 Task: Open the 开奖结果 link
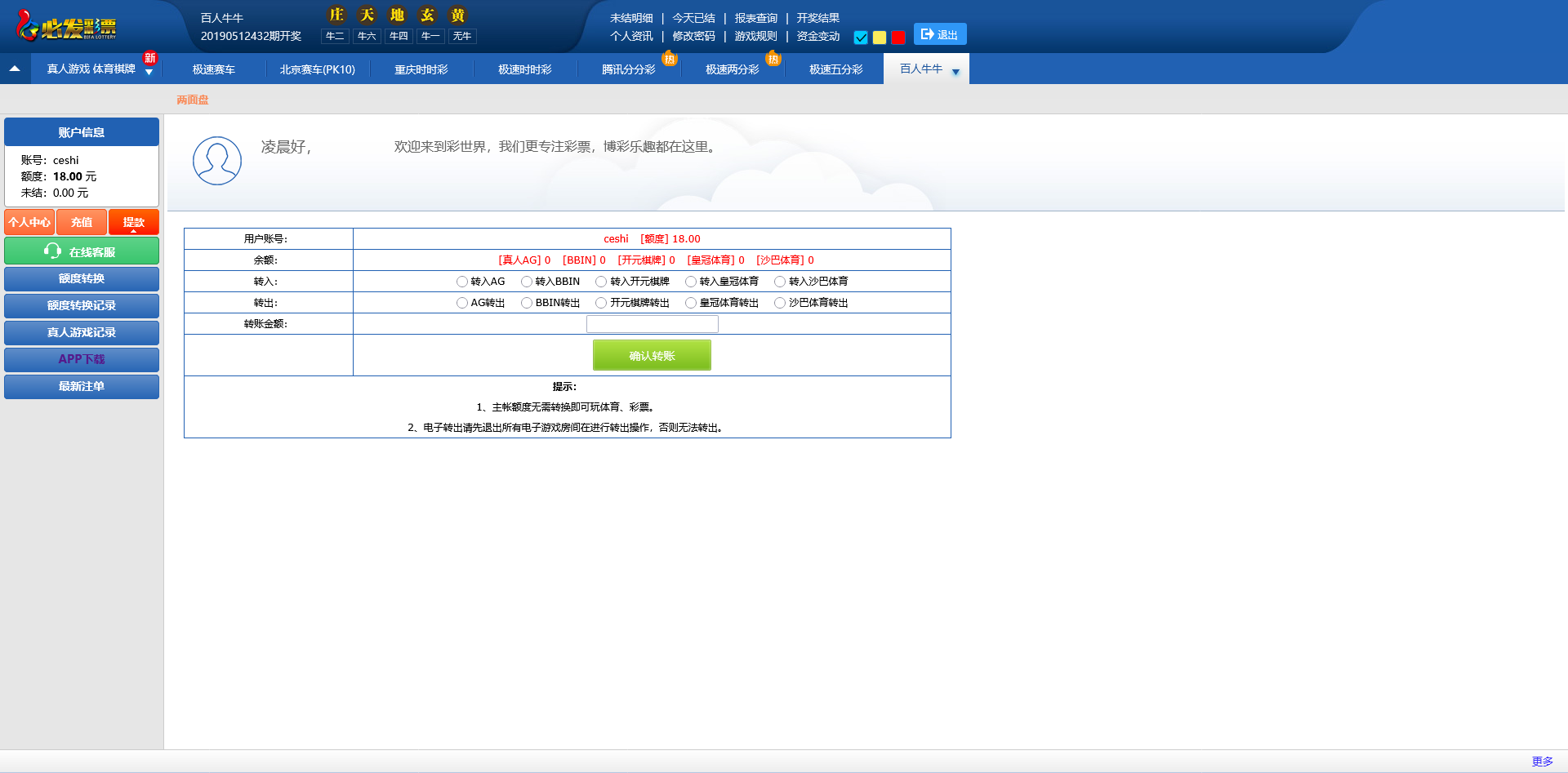tap(817, 18)
